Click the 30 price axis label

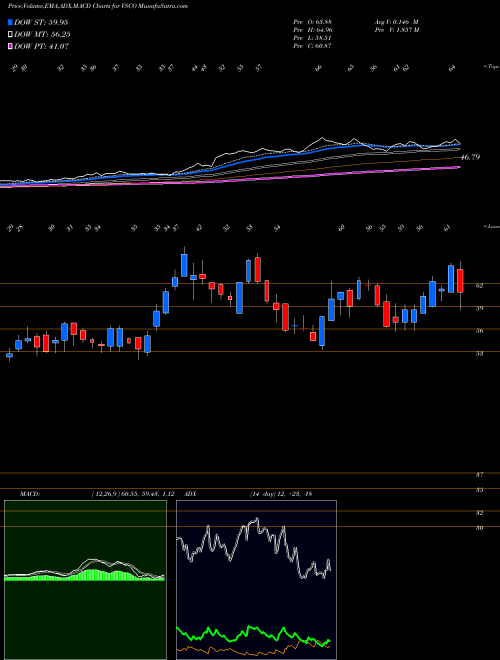479,528
